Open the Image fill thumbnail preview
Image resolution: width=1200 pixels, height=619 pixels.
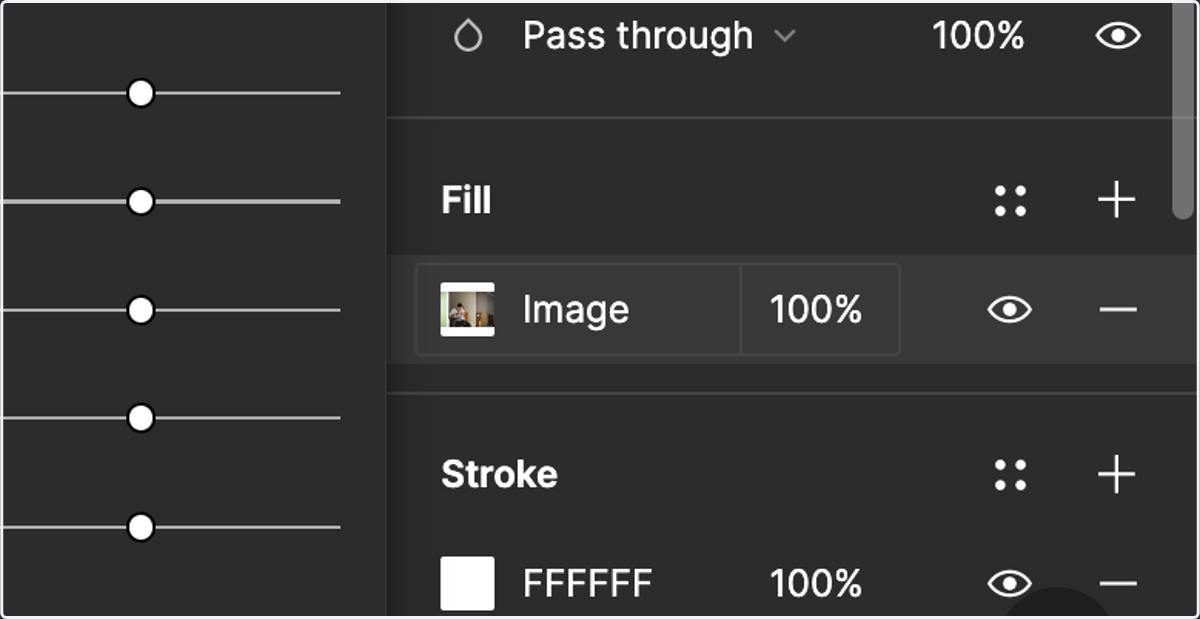(x=468, y=310)
